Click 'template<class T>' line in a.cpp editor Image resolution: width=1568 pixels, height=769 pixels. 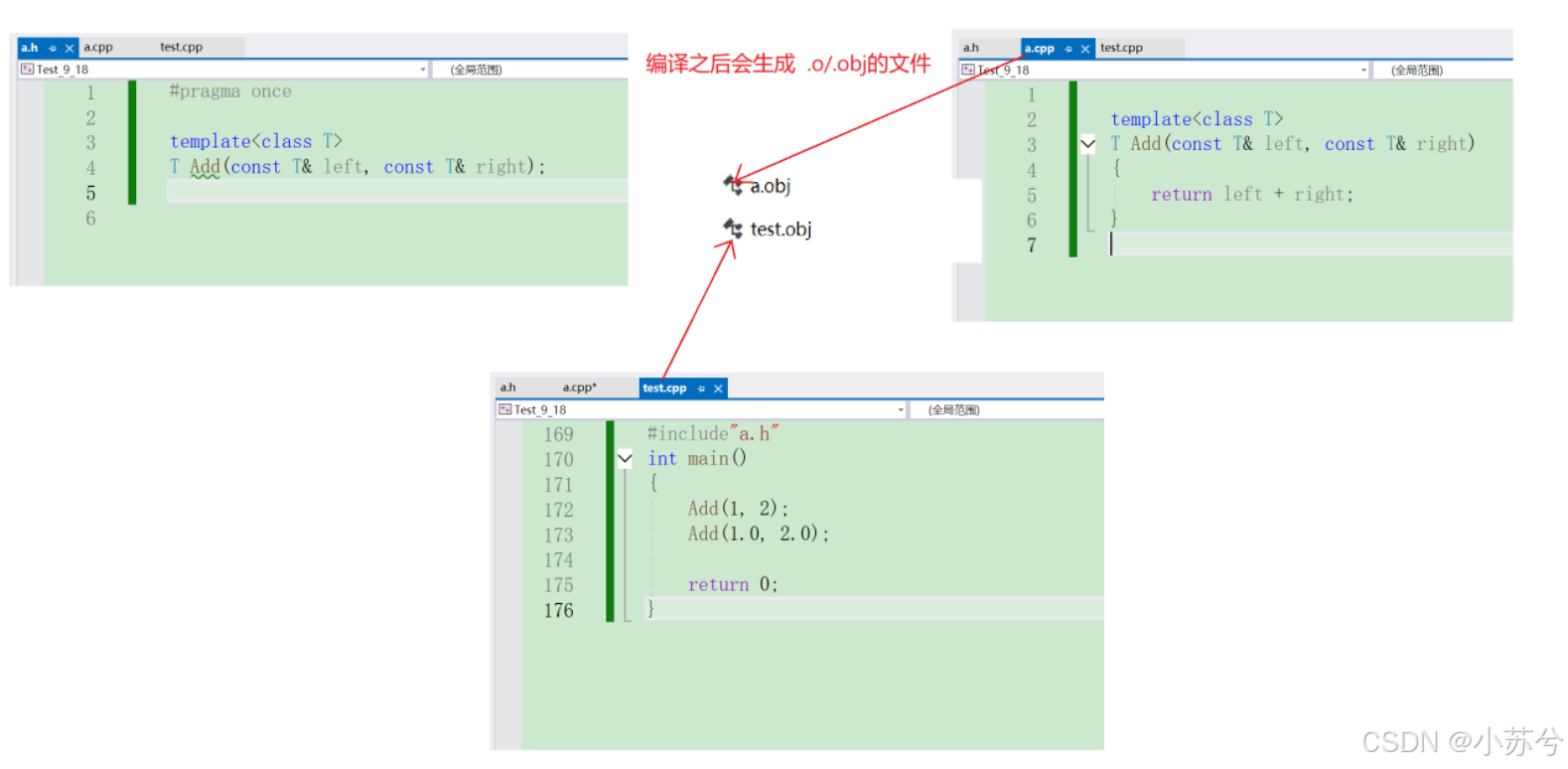tap(1197, 119)
